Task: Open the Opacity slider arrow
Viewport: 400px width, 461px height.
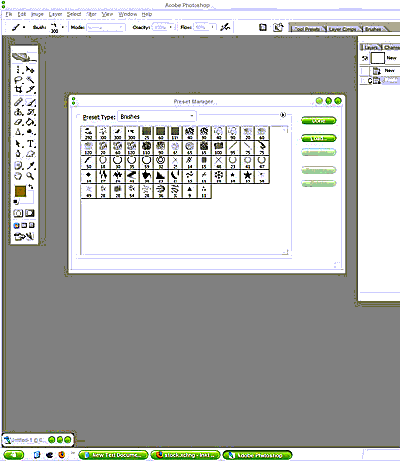Action: point(171,27)
